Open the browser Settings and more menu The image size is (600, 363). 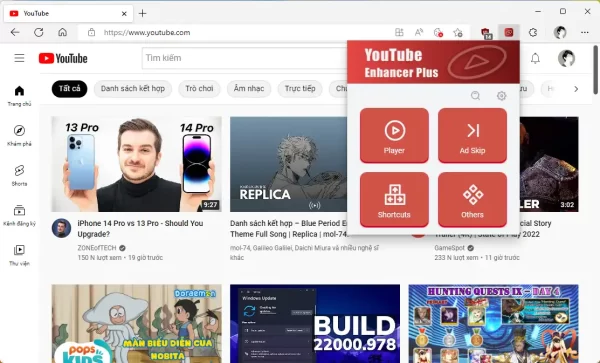tap(585, 33)
